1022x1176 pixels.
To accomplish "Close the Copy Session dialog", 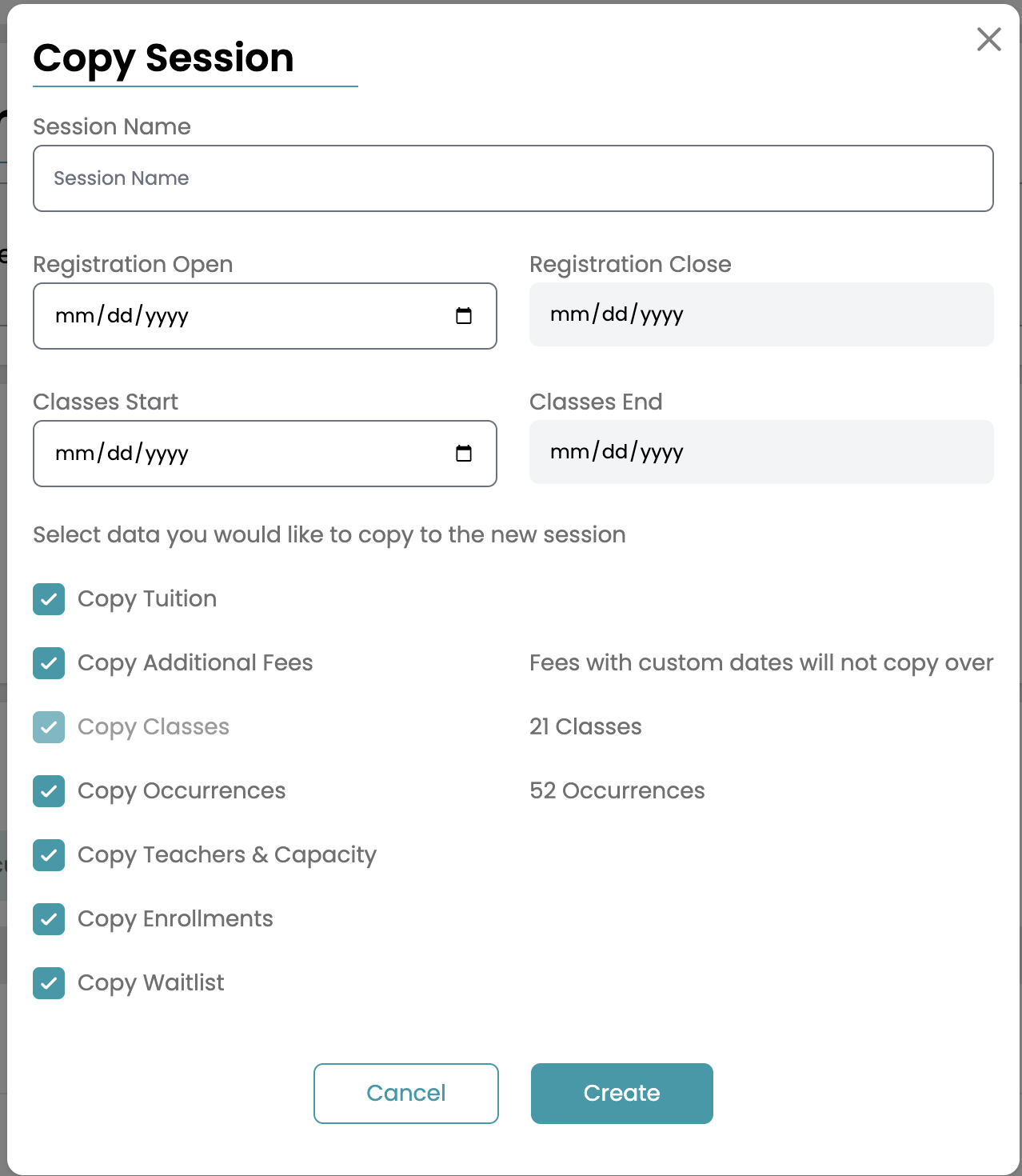I will pyautogui.click(x=989, y=39).
